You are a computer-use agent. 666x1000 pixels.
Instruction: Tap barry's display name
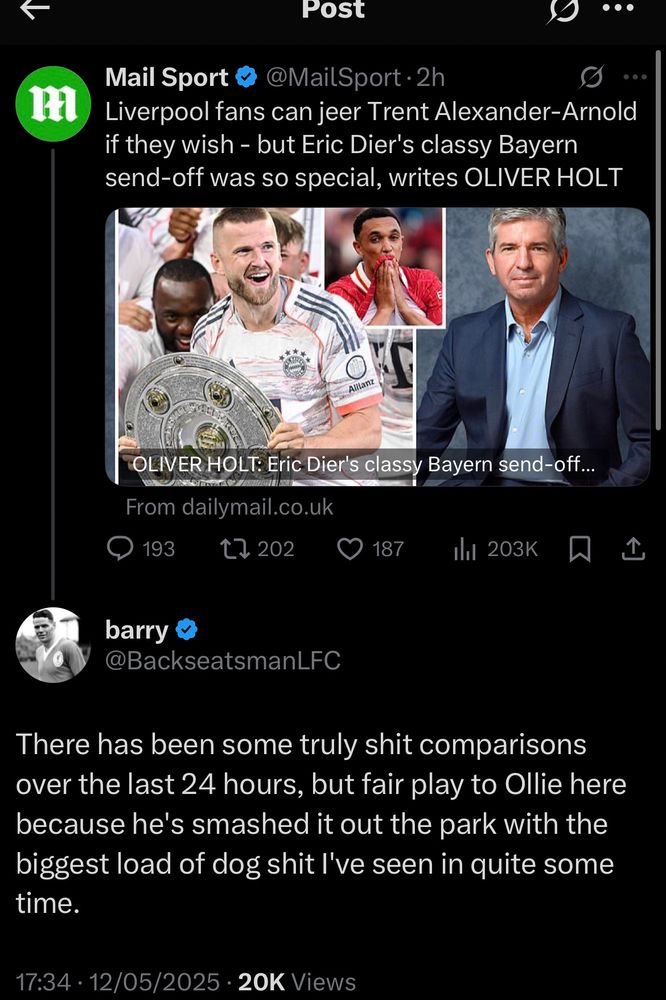point(137,630)
